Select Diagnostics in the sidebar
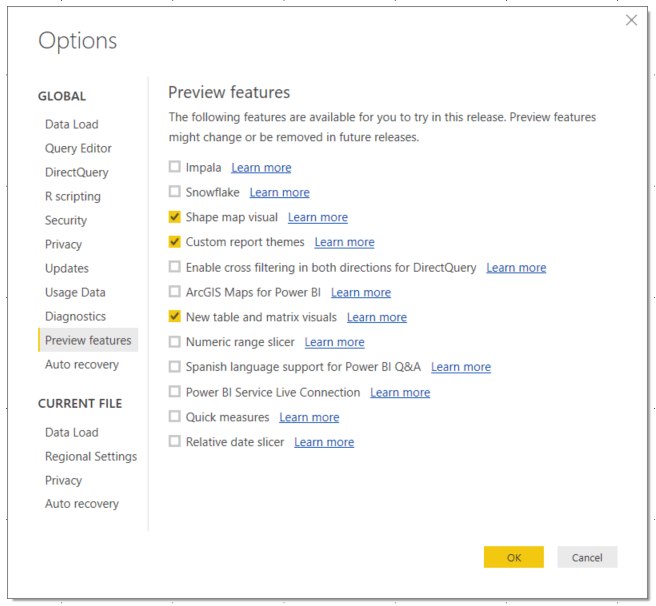This screenshot has height=606, width=656. [x=75, y=316]
